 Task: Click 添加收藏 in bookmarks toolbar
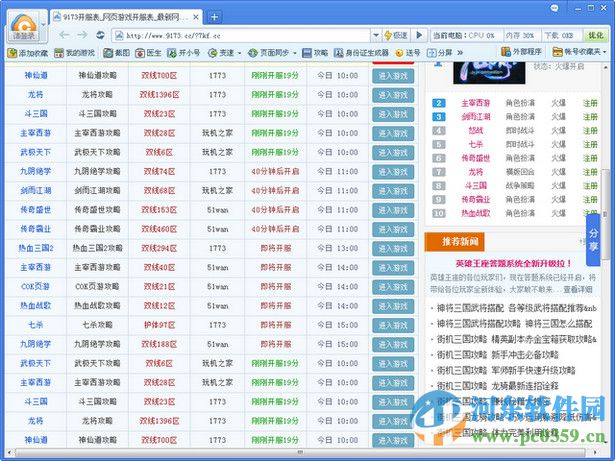tap(27, 53)
